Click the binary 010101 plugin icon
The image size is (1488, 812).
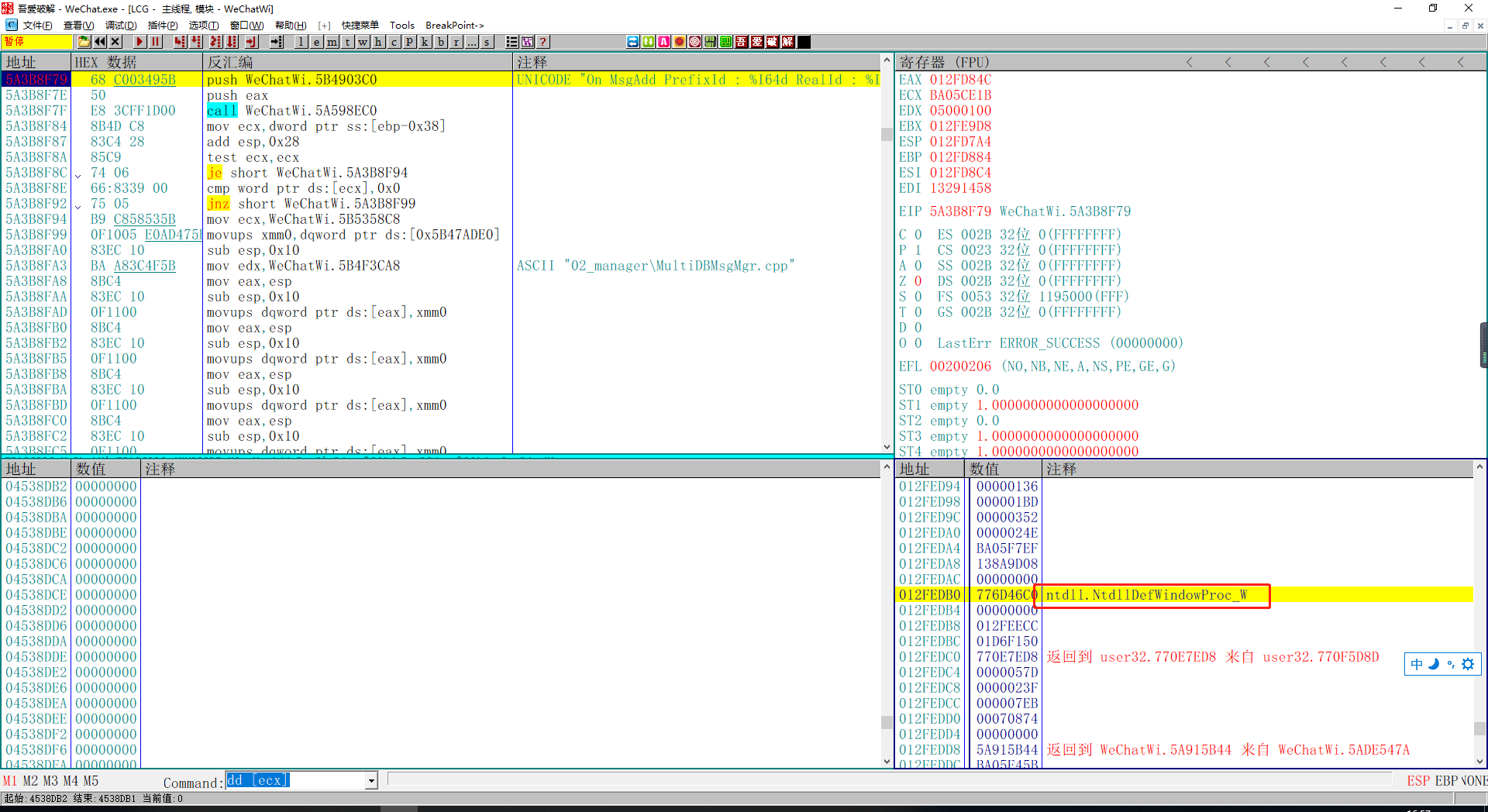[x=710, y=42]
